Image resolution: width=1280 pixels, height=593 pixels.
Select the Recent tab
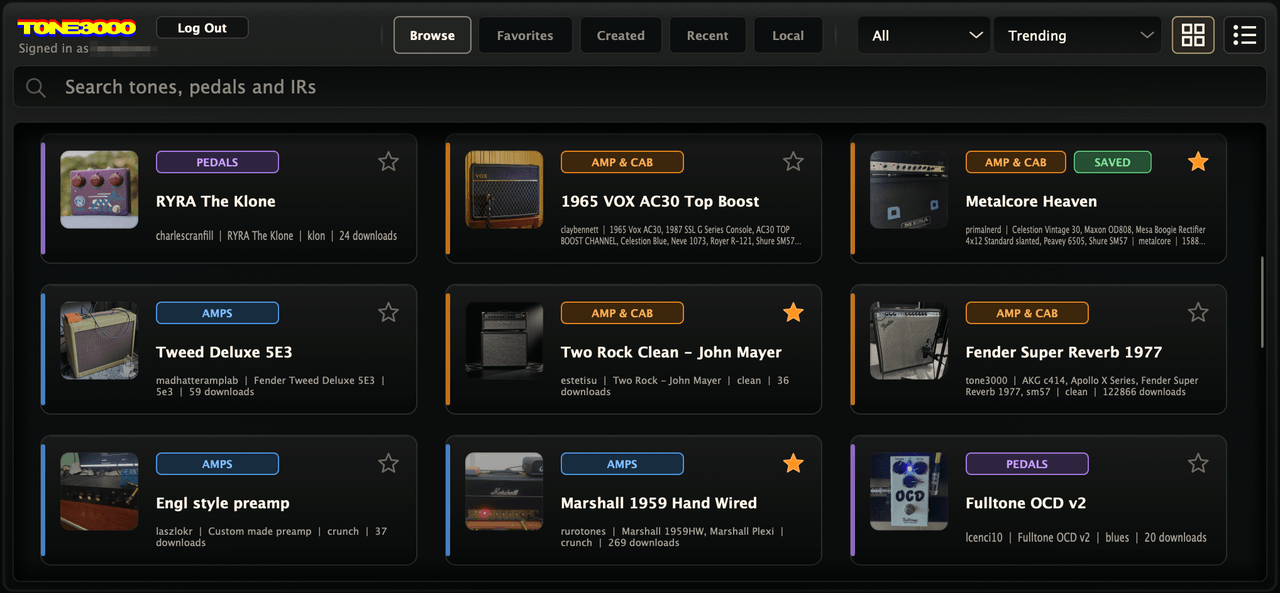pyautogui.click(x=707, y=35)
